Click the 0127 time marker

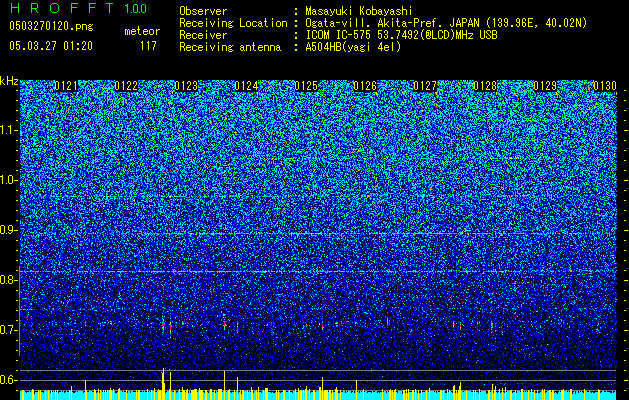425,86
